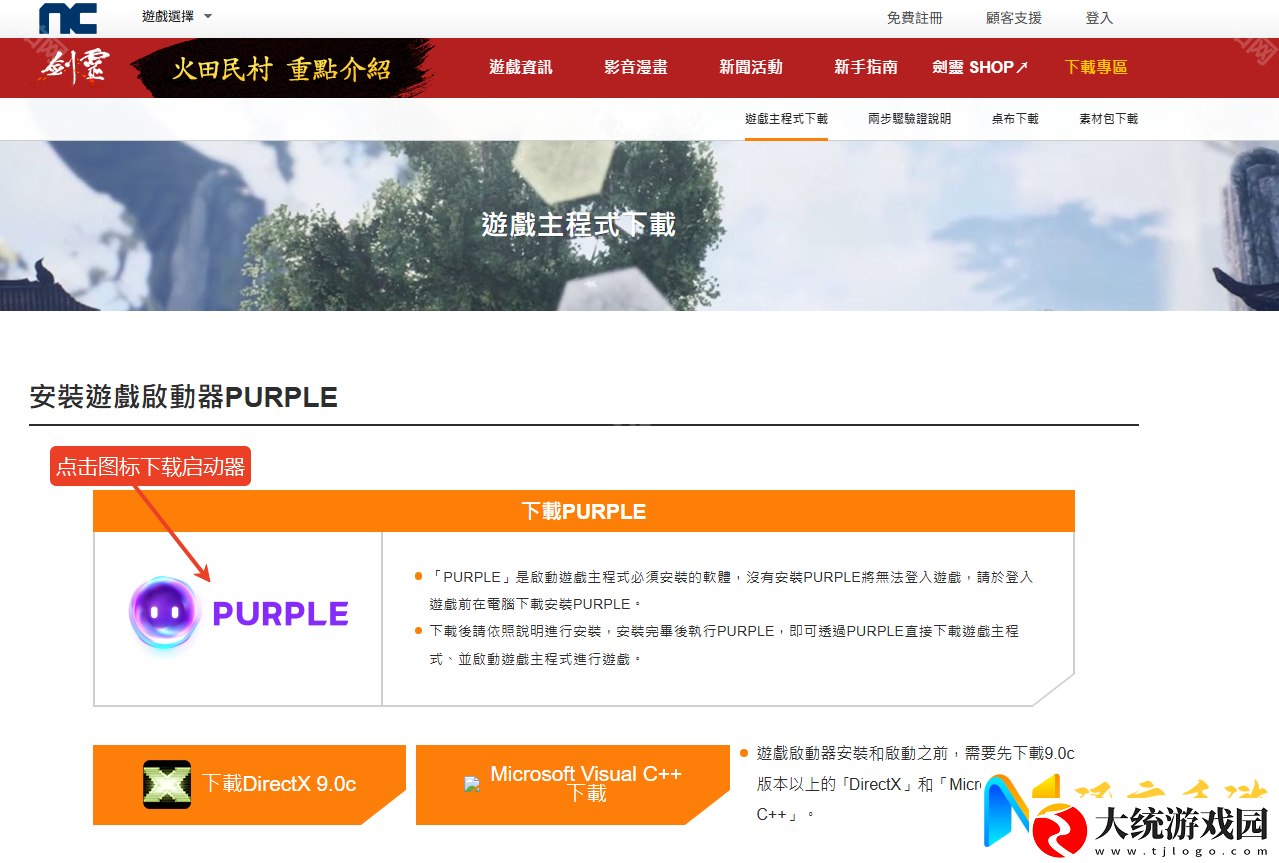
Task: Open the 影音漫畫 menu
Action: tap(636, 67)
